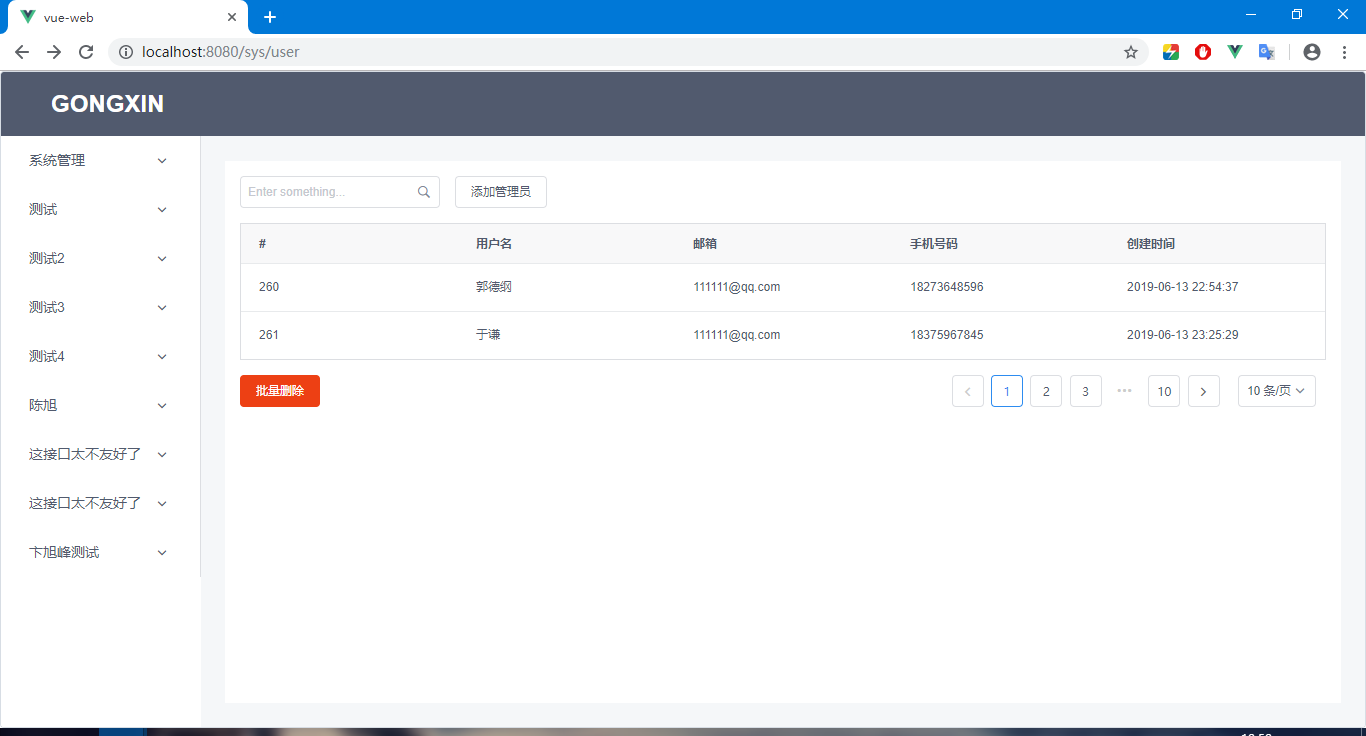Click 添加管理员 button
Image resolution: width=1366 pixels, height=736 pixels.
tap(501, 192)
